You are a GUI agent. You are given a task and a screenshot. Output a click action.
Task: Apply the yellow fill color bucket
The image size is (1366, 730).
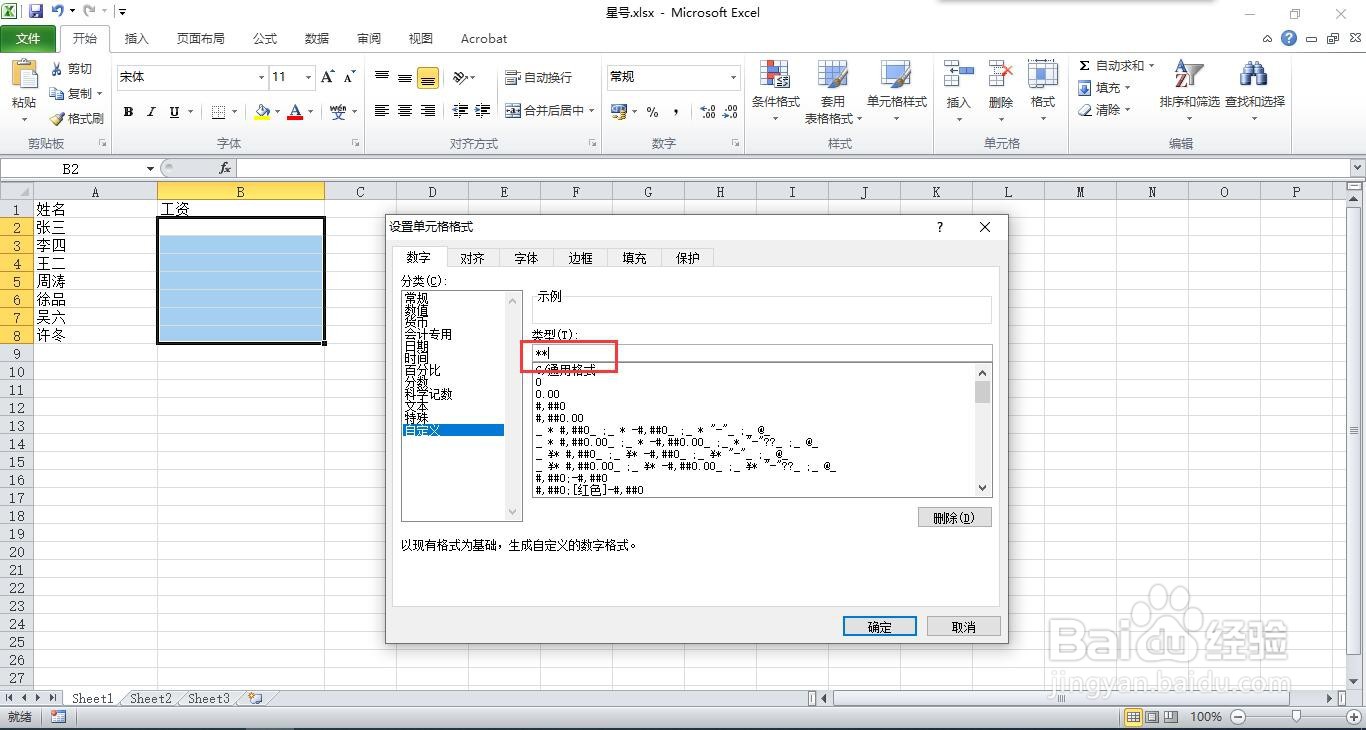tap(262, 112)
